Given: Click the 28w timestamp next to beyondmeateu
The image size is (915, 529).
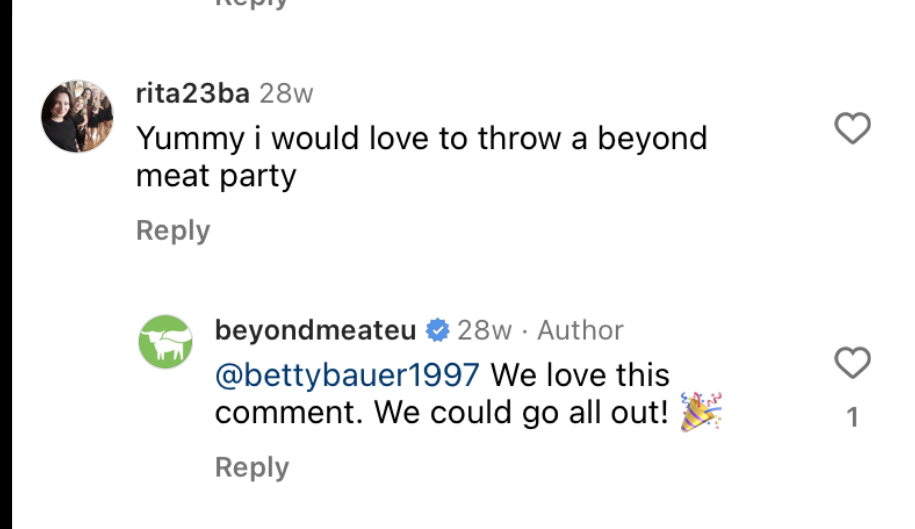Looking at the screenshot, I should (x=485, y=330).
